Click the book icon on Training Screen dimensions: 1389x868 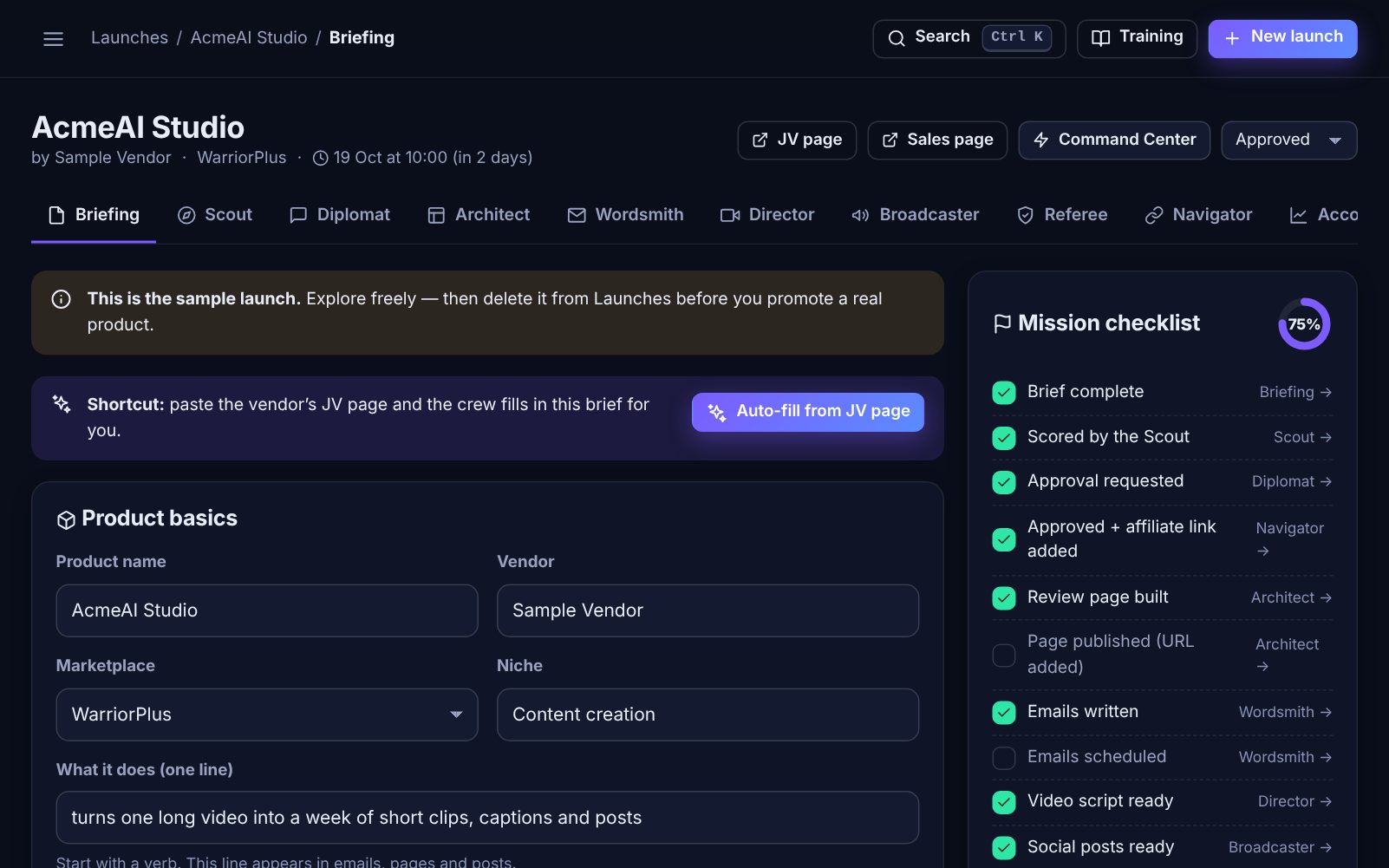pos(1100,38)
